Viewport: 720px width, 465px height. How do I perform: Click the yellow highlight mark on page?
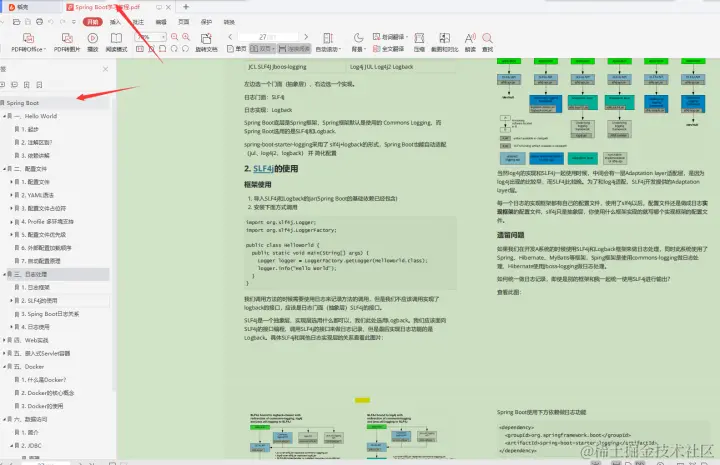coord(362,400)
